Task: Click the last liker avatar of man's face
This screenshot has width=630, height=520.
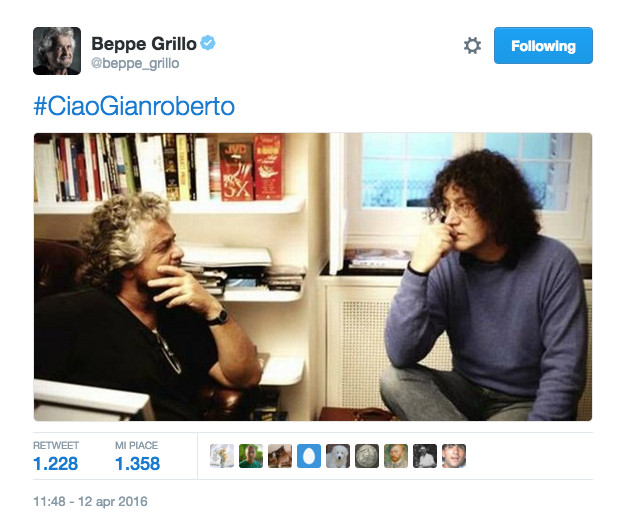Action: pos(454,456)
